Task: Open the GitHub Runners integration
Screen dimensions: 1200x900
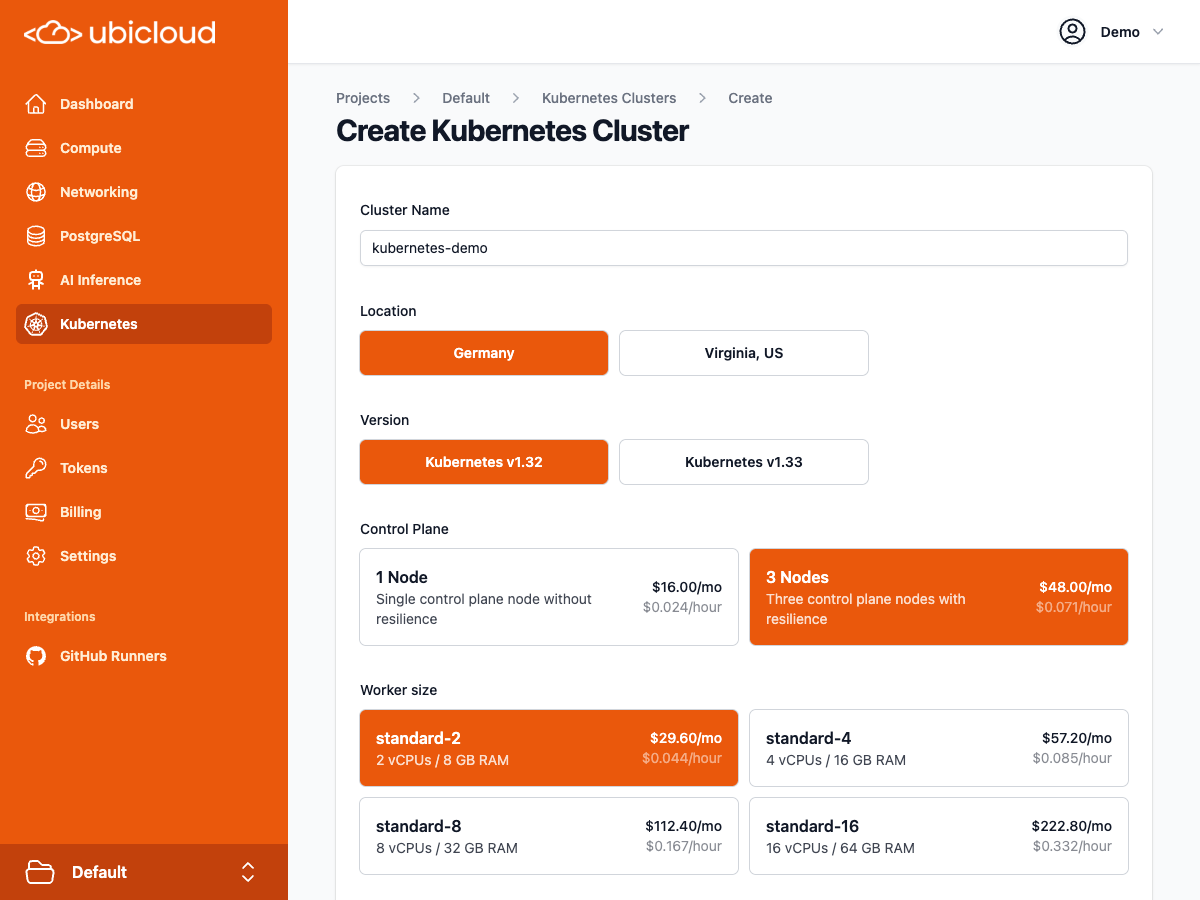Action: coord(144,656)
